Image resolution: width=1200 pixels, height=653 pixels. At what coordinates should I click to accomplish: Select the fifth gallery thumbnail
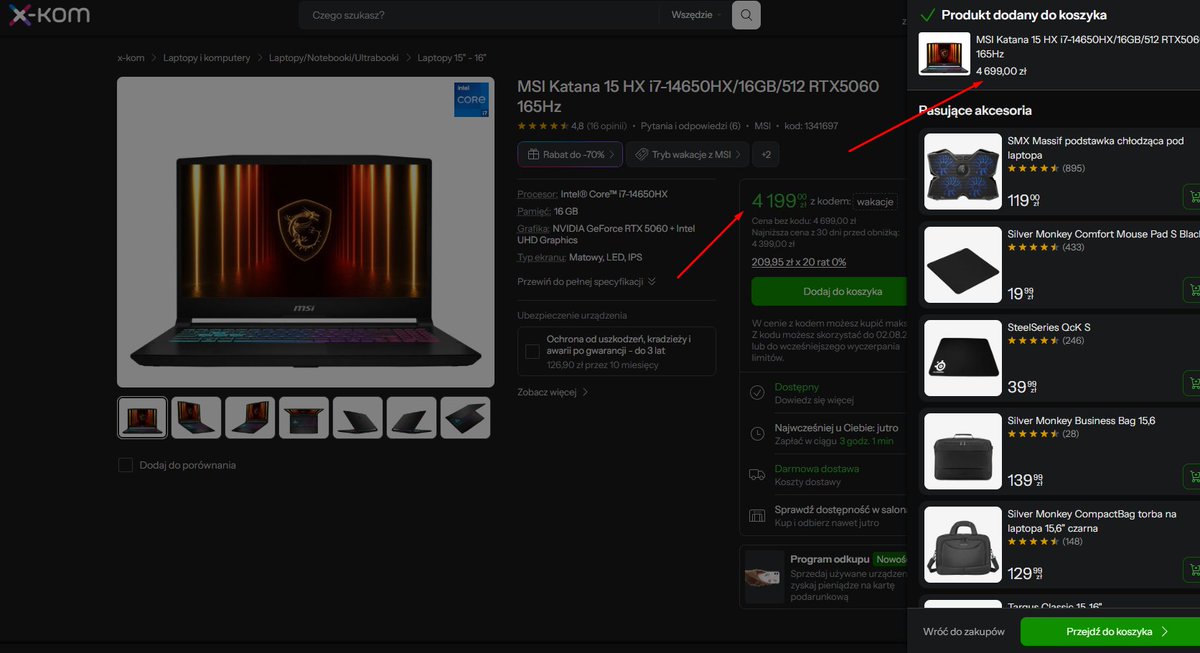[358, 417]
